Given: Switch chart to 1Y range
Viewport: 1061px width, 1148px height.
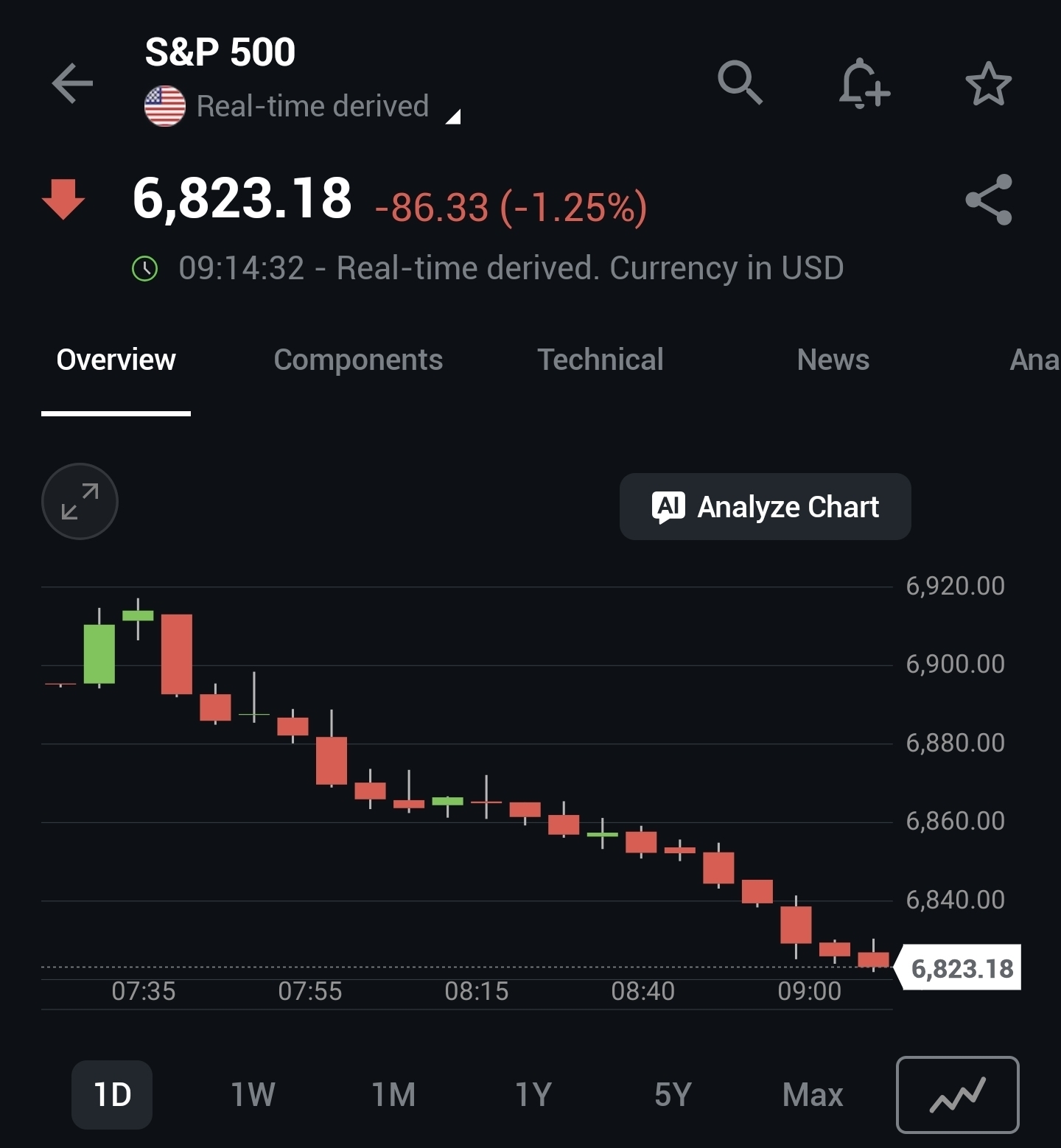Looking at the screenshot, I should click(x=533, y=1095).
